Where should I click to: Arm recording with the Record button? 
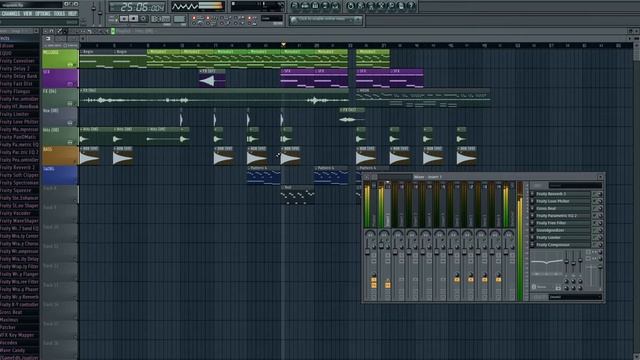click(143, 19)
